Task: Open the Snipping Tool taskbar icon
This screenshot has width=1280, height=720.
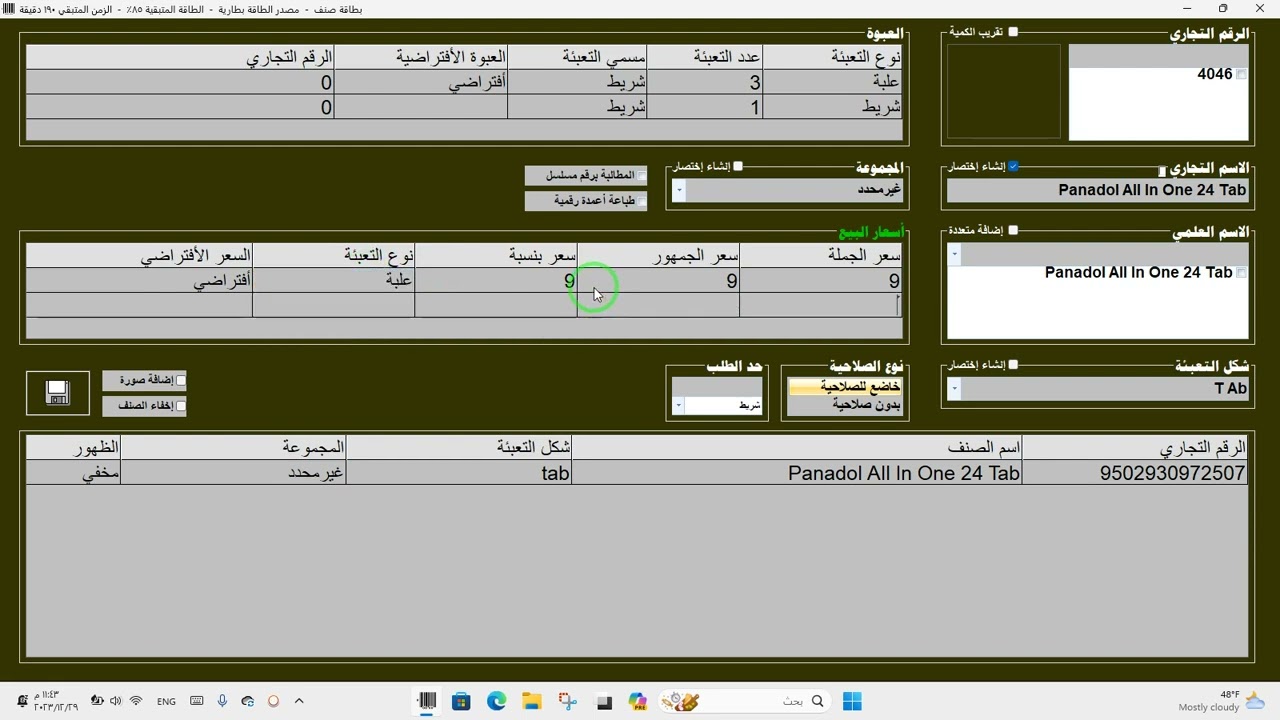Action: 568,701
